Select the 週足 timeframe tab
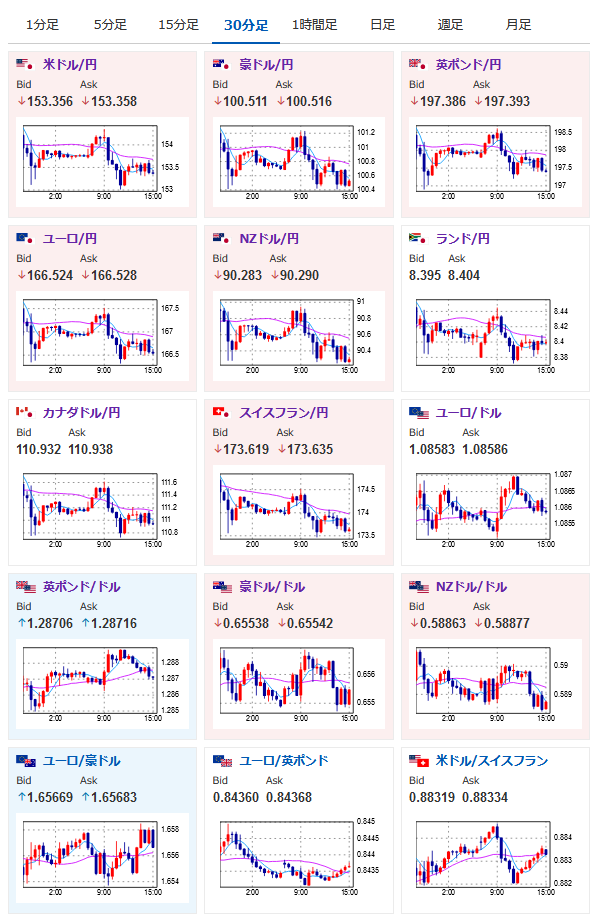596x917 pixels. tap(450, 25)
